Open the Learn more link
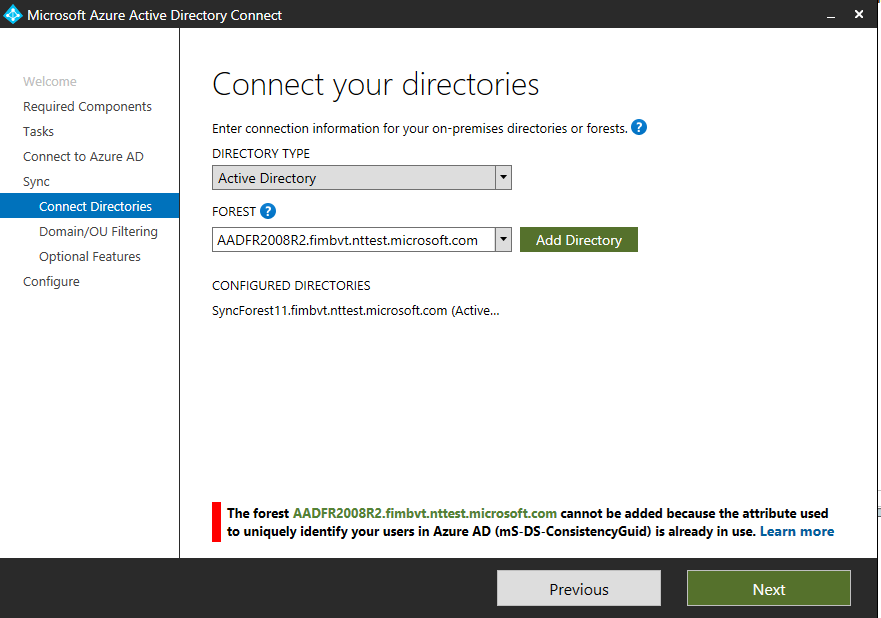The width and height of the screenshot is (881, 618). [x=796, y=531]
